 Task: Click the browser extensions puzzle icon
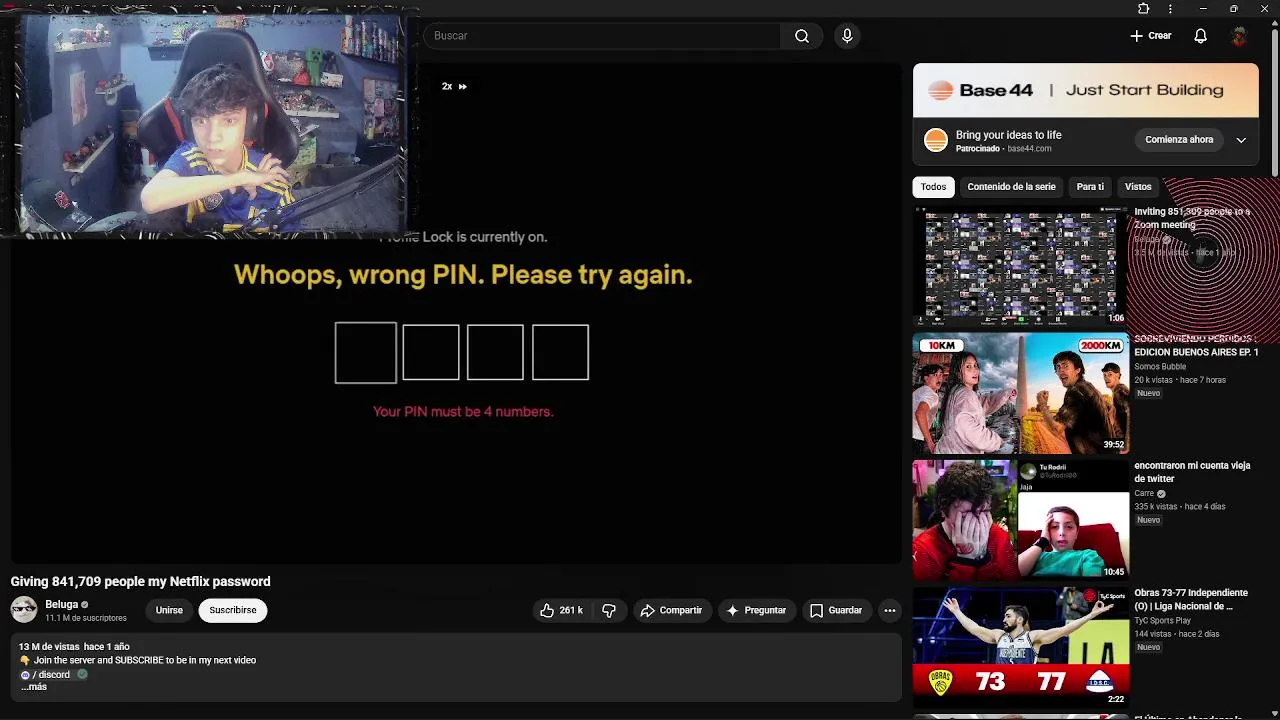point(1144,9)
